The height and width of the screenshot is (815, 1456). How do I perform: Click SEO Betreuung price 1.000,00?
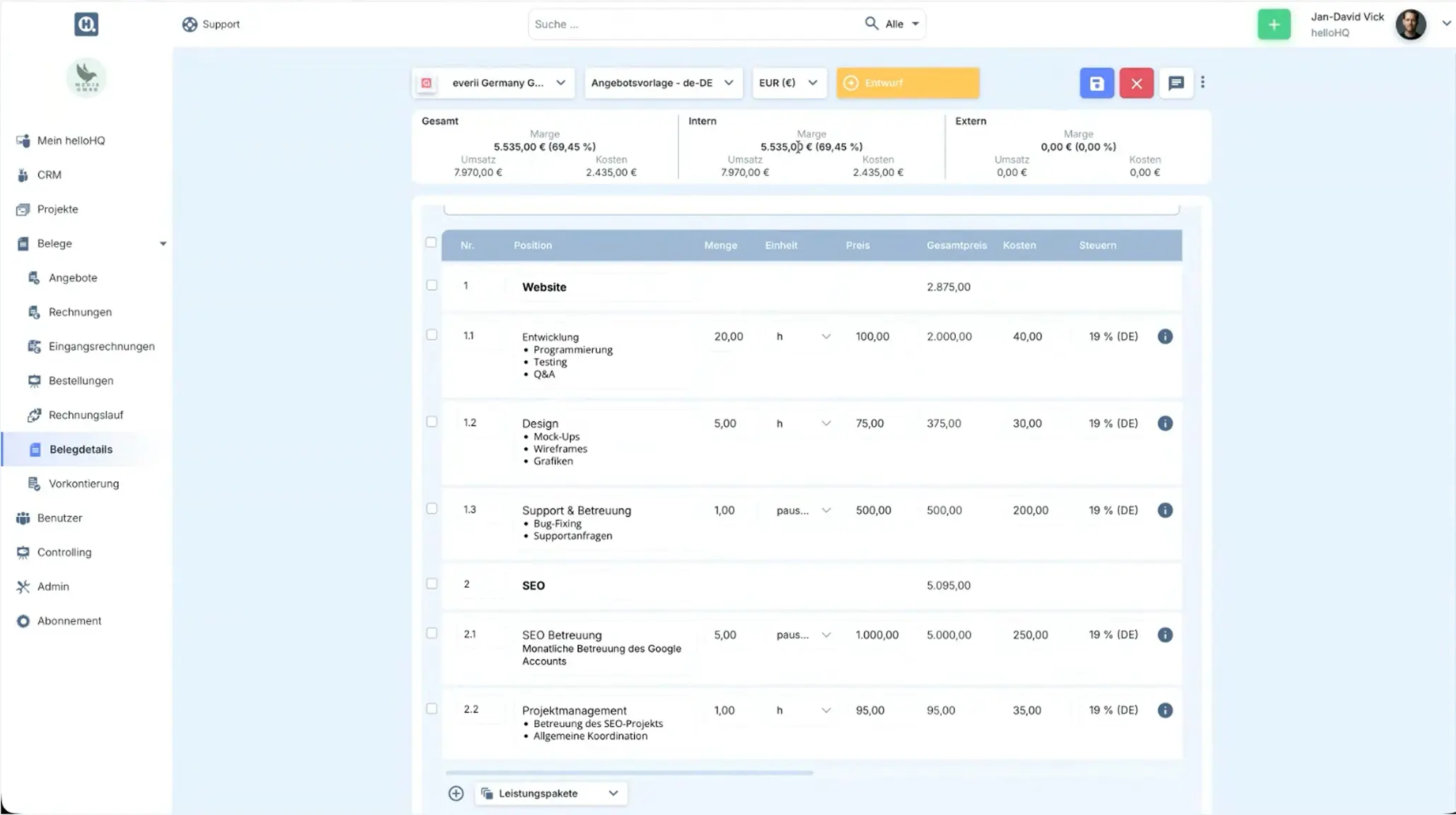tap(877, 635)
